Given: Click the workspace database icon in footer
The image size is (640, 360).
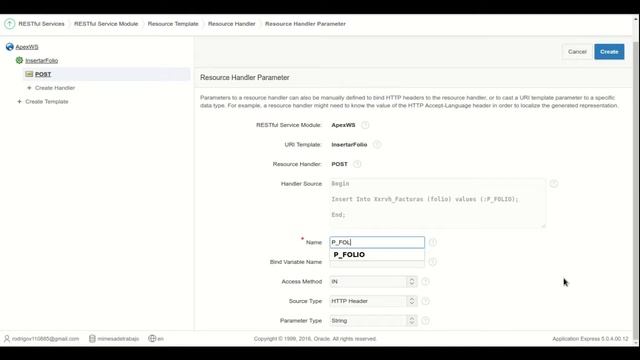Looking at the screenshot, I should click(92, 339).
